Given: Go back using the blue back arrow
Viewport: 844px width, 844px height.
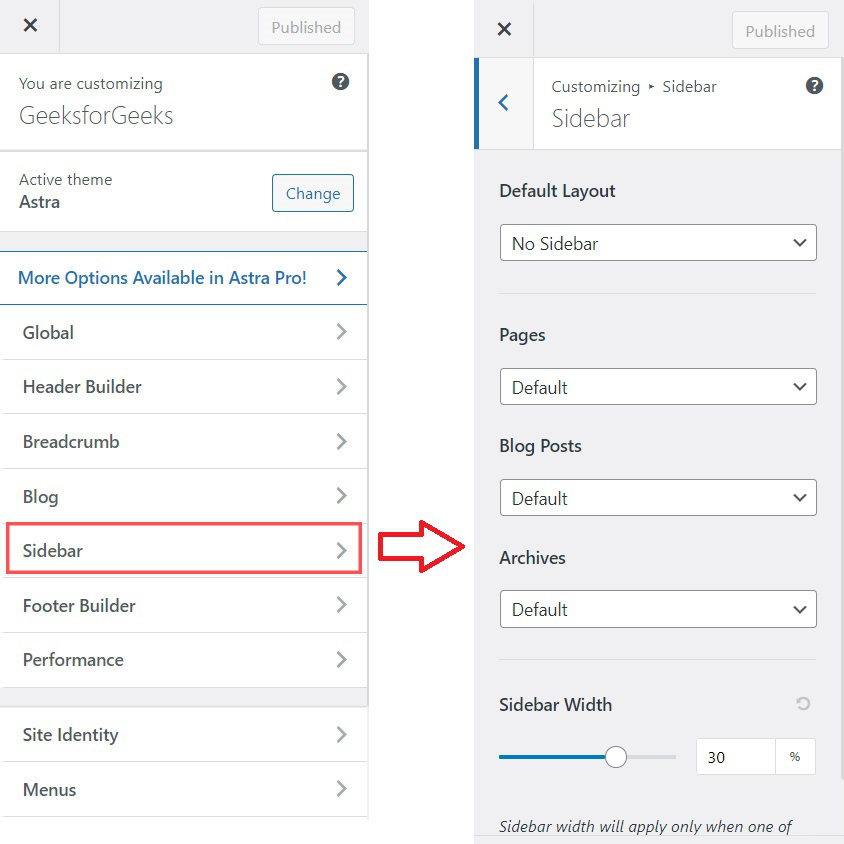Looking at the screenshot, I should pyautogui.click(x=504, y=102).
